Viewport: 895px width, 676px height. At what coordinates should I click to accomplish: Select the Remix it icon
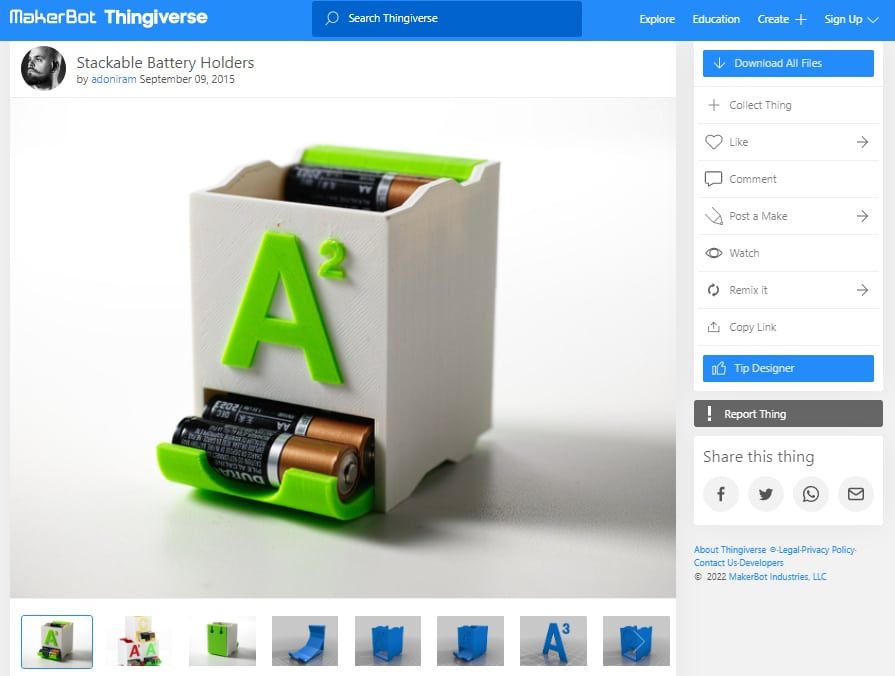(713, 290)
